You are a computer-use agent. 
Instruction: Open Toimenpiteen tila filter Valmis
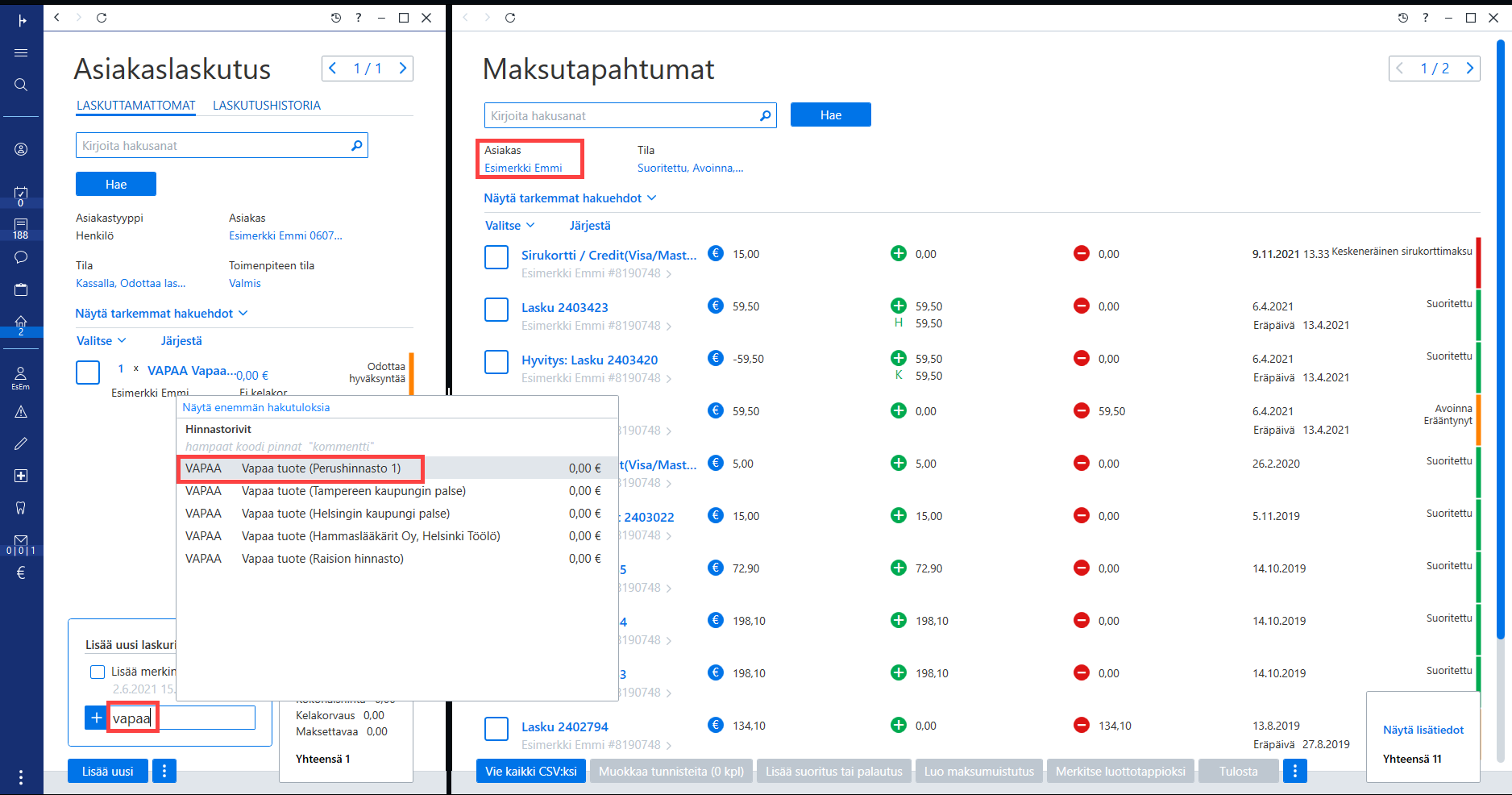tap(245, 283)
